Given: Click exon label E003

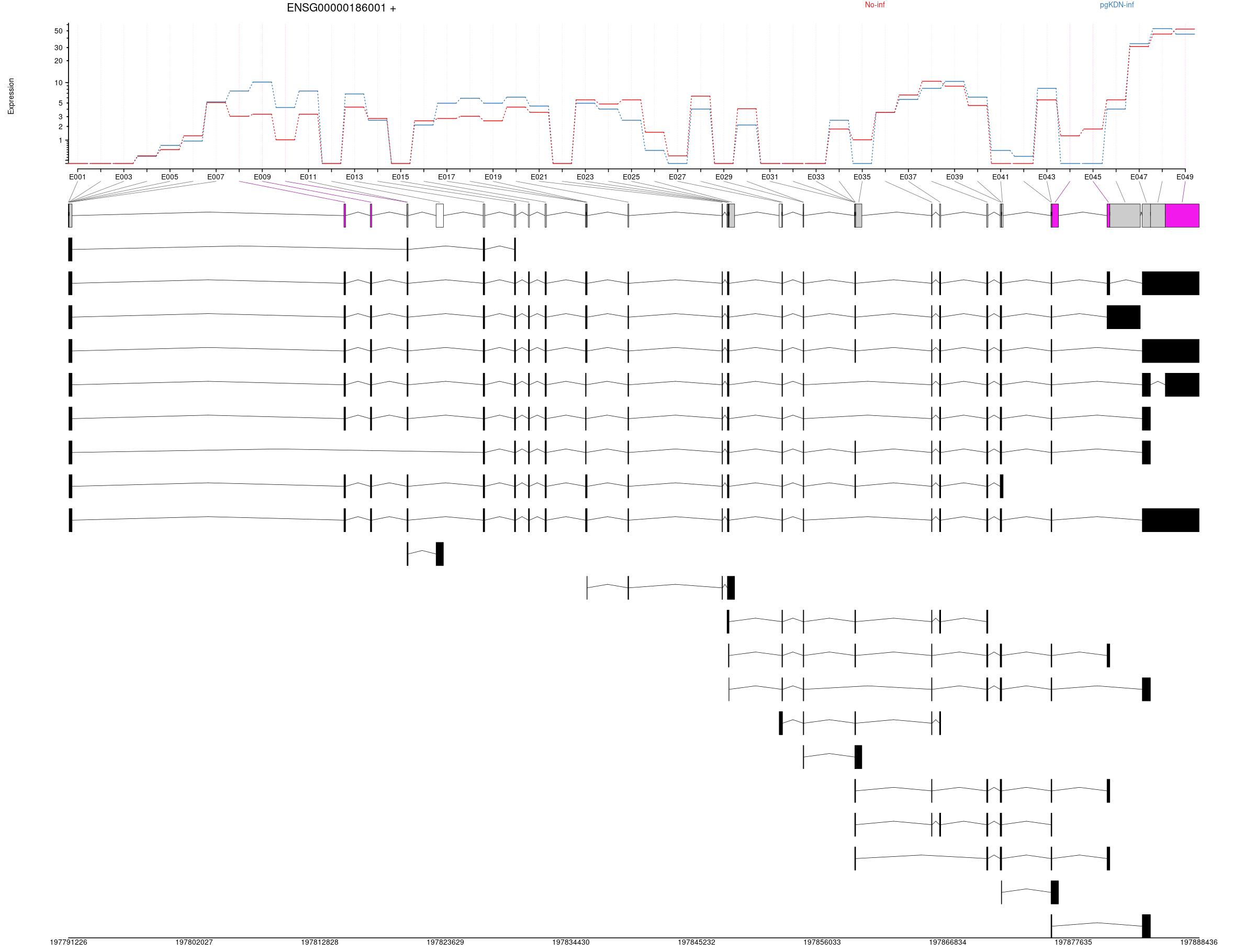Looking at the screenshot, I should 124,177.
